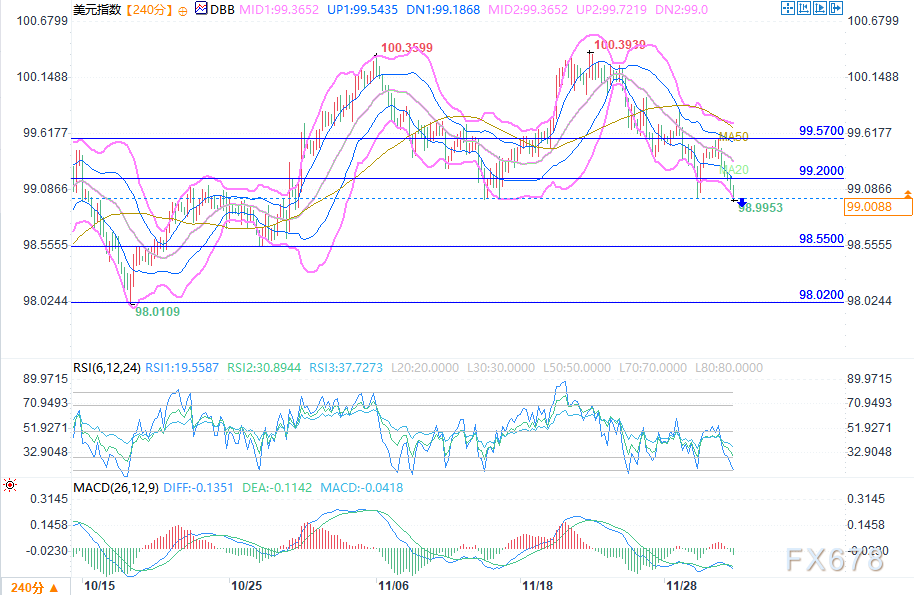This screenshot has height=595, width=914.
Task: Click the current price tag 99.0088
Action: tap(879, 207)
